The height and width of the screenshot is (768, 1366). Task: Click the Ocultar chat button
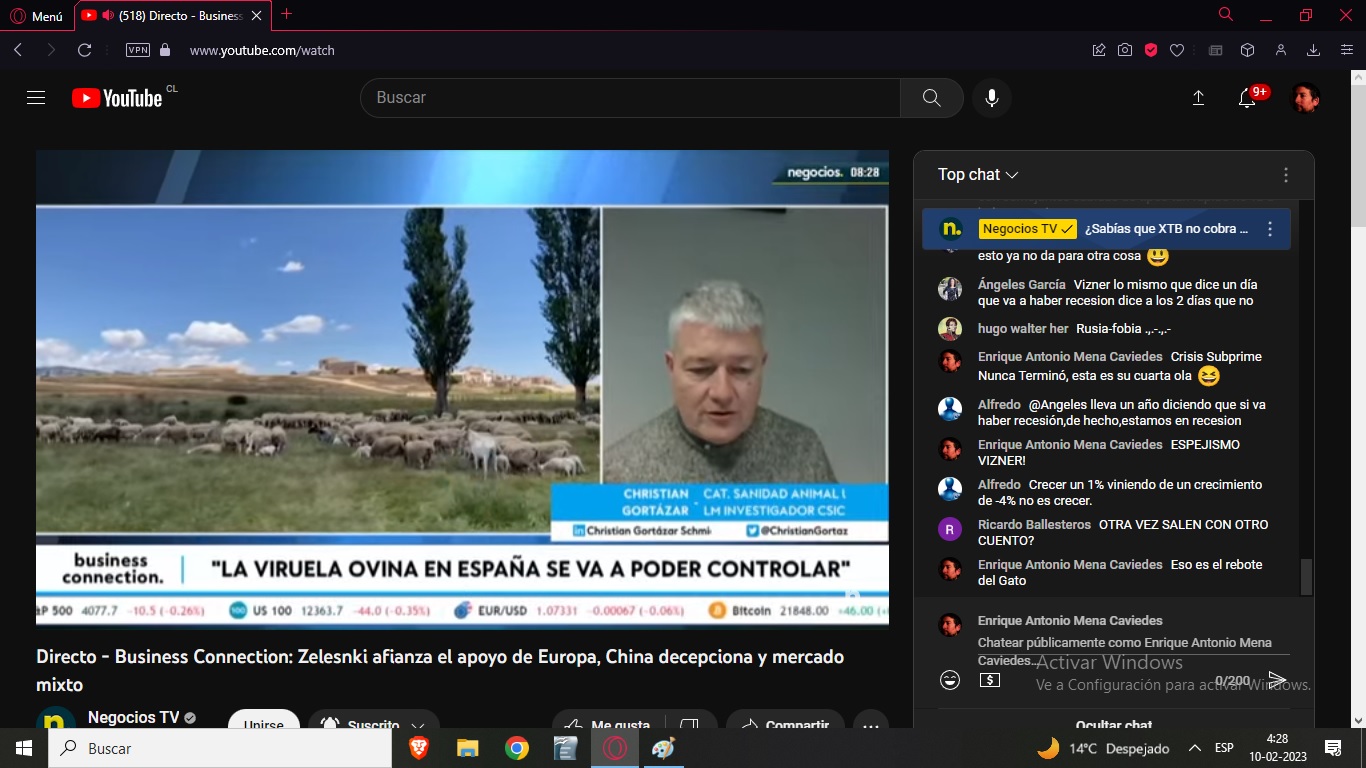pos(1114,723)
